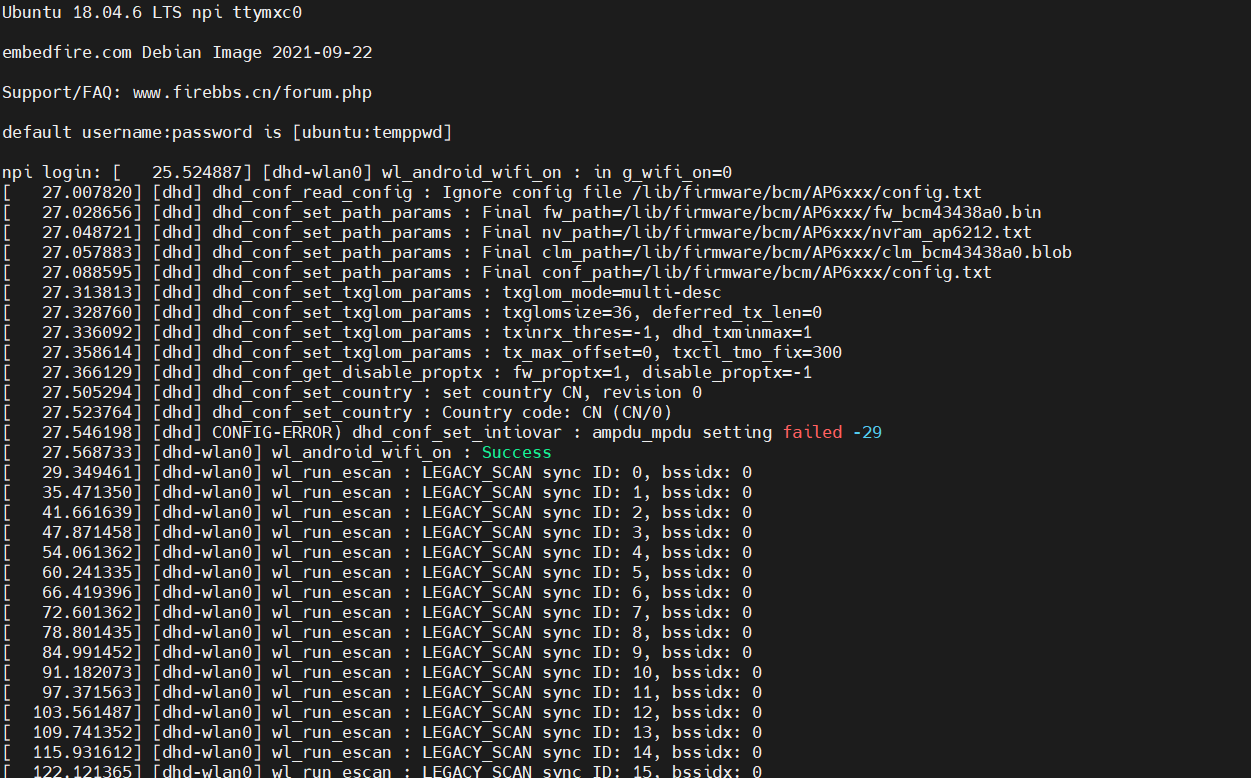Click the npi login prompt

click(x=52, y=172)
